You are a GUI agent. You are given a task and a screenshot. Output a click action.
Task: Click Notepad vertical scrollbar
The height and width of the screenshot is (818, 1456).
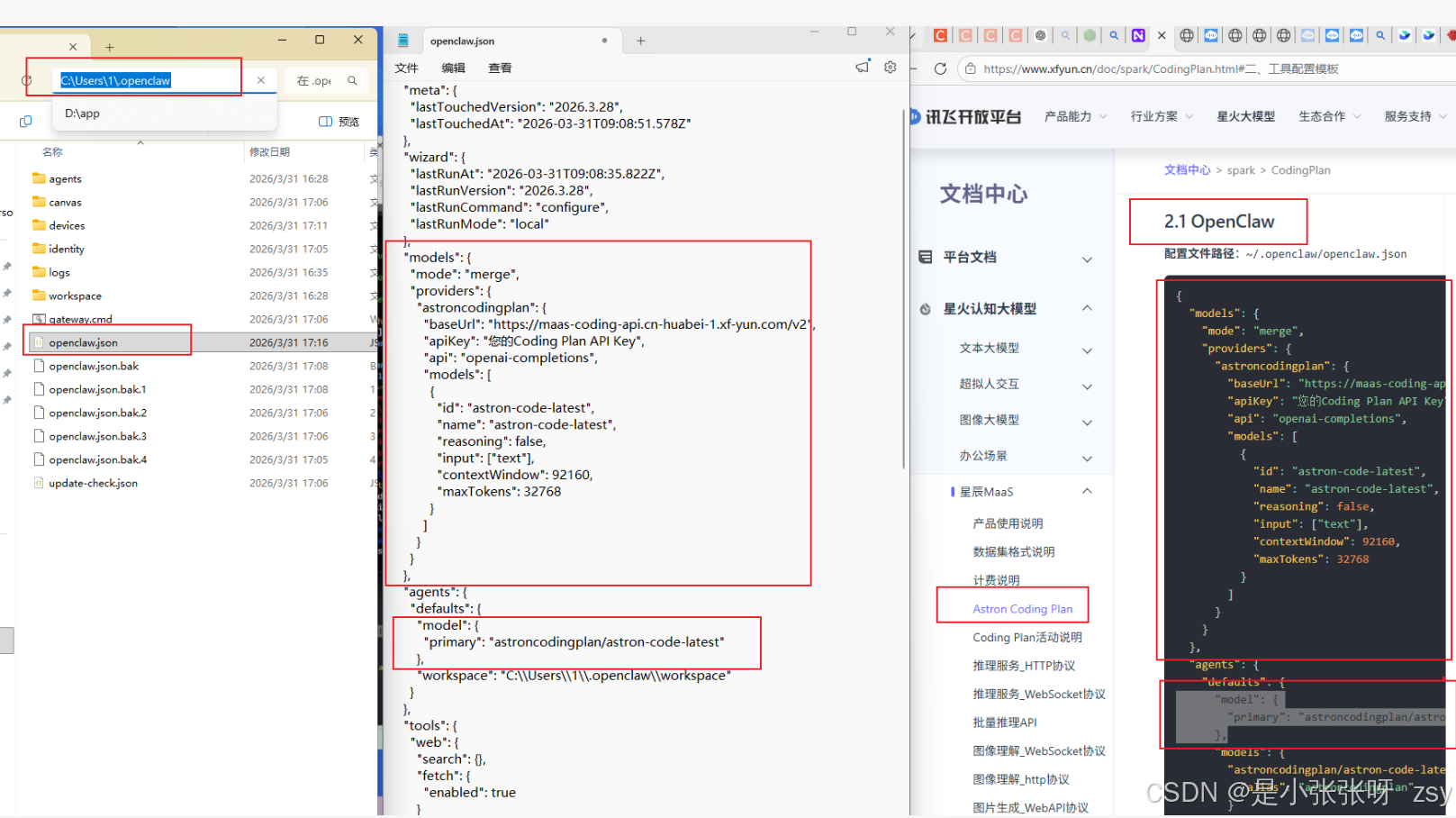903,288
